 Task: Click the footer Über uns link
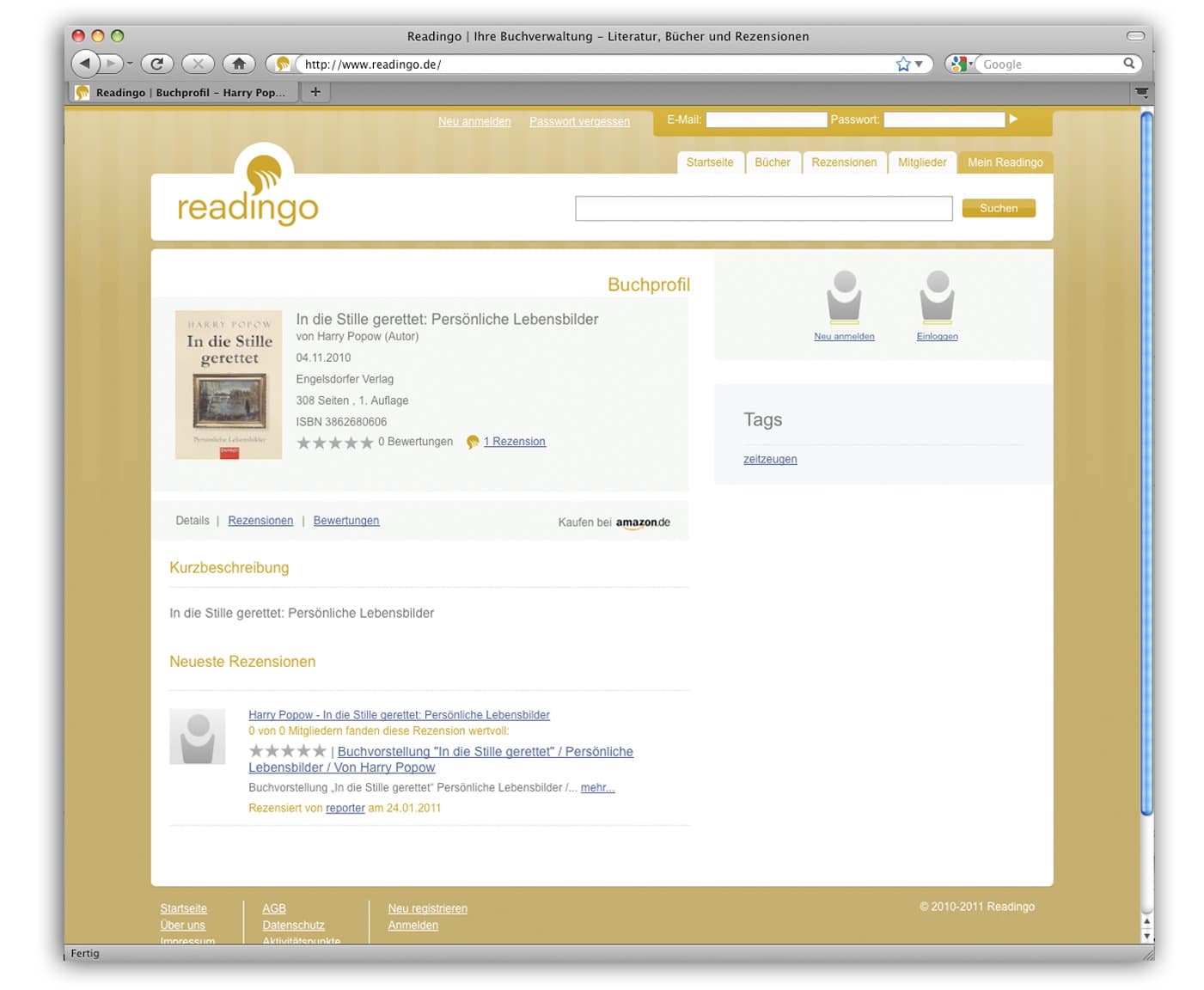[x=182, y=926]
